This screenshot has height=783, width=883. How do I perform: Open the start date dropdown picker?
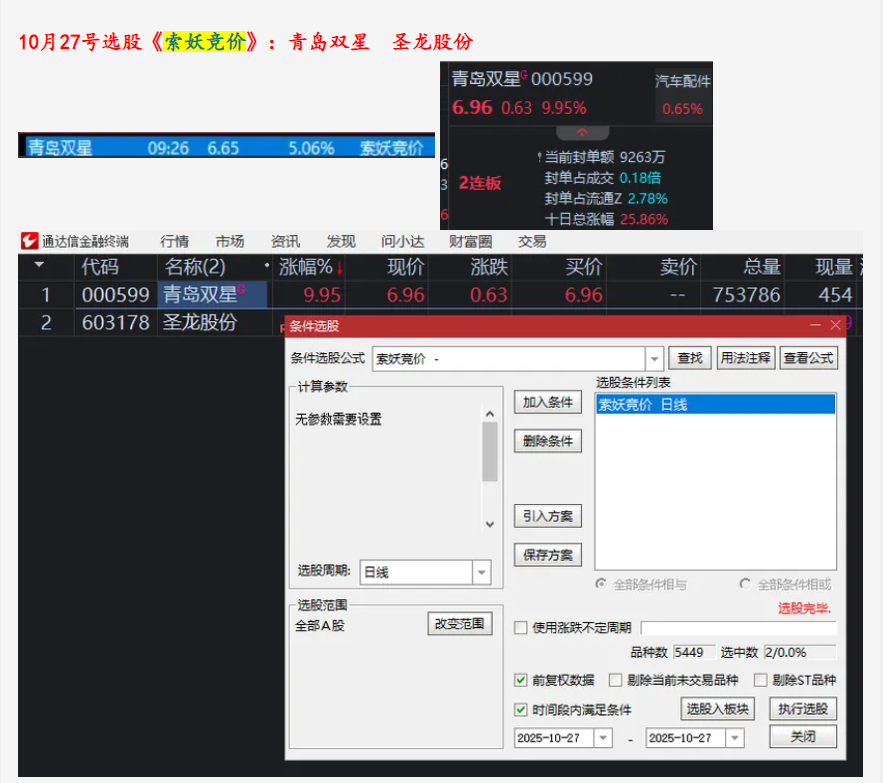tap(602, 738)
